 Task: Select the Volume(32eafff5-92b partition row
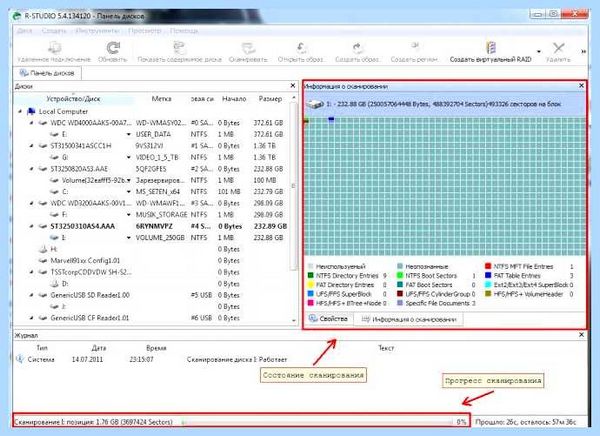(x=151, y=180)
